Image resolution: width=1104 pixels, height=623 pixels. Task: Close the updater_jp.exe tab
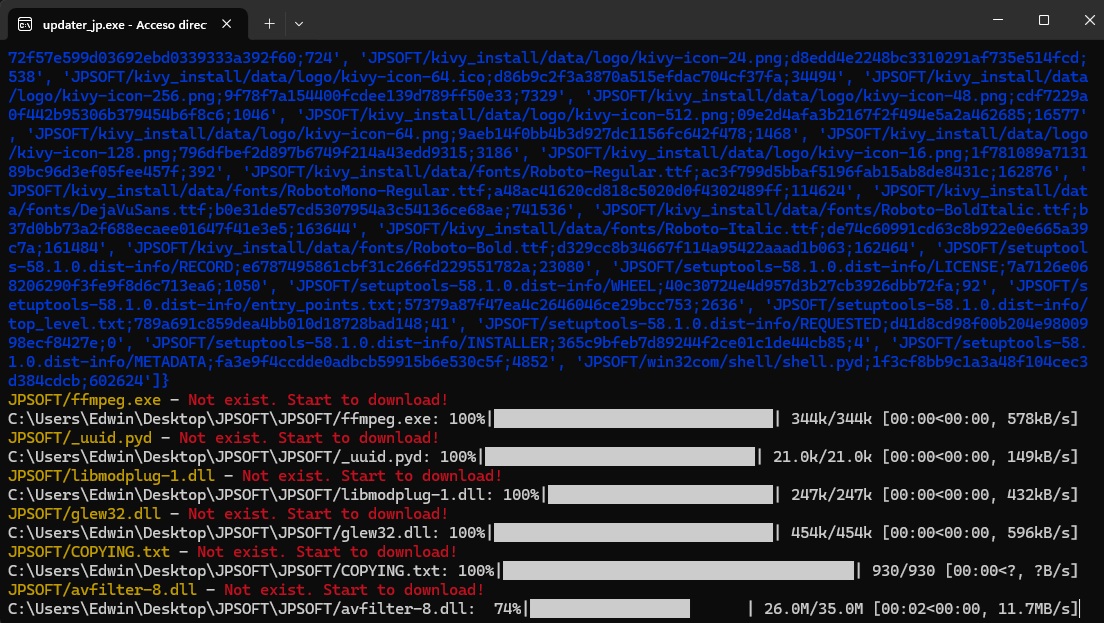[x=227, y=24]
